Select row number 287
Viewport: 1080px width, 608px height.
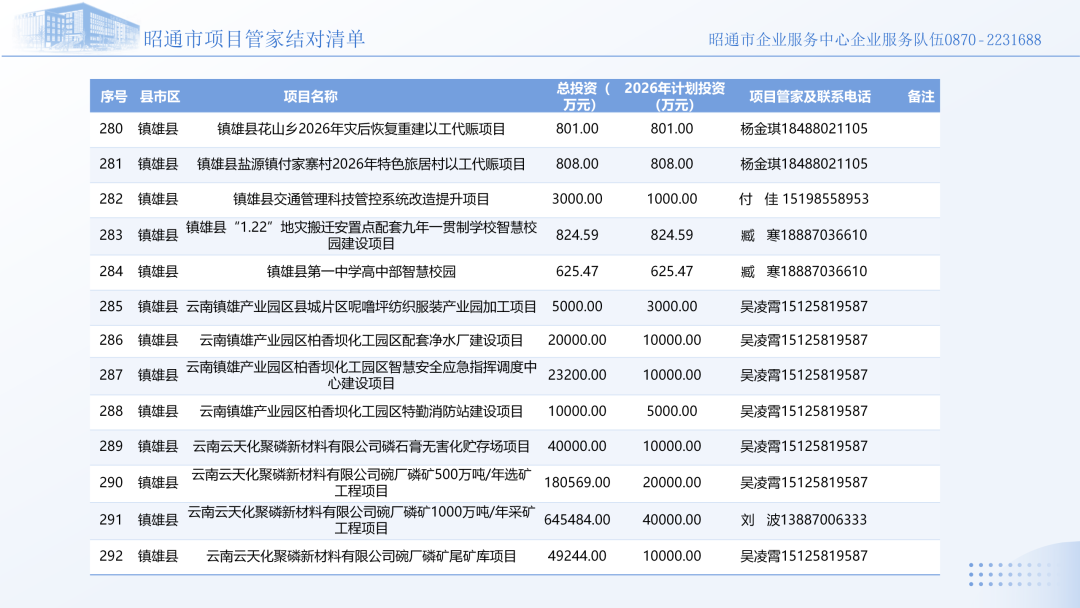[111, 375]
